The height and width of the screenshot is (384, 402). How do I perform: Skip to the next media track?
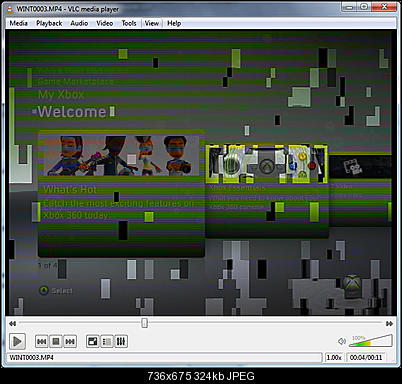tap(70, 341)
